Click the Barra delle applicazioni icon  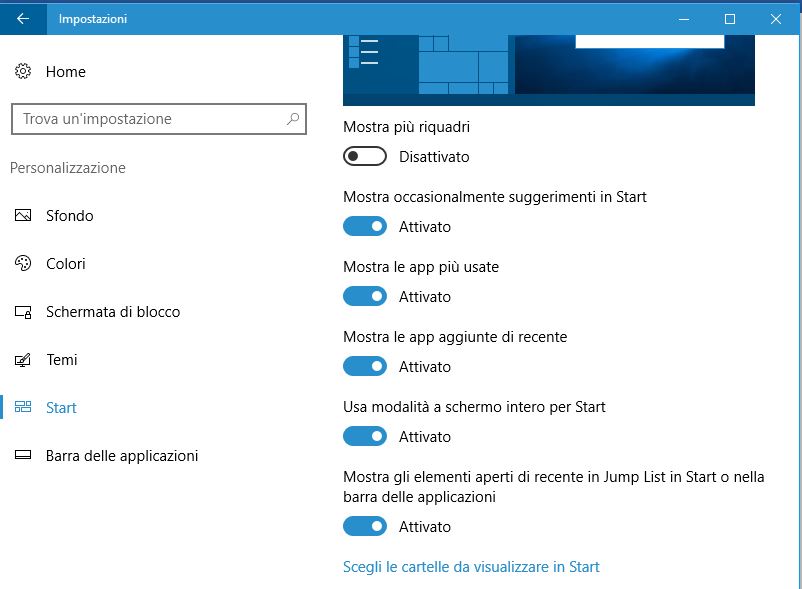pyautogui.click(x=23, y=456)
